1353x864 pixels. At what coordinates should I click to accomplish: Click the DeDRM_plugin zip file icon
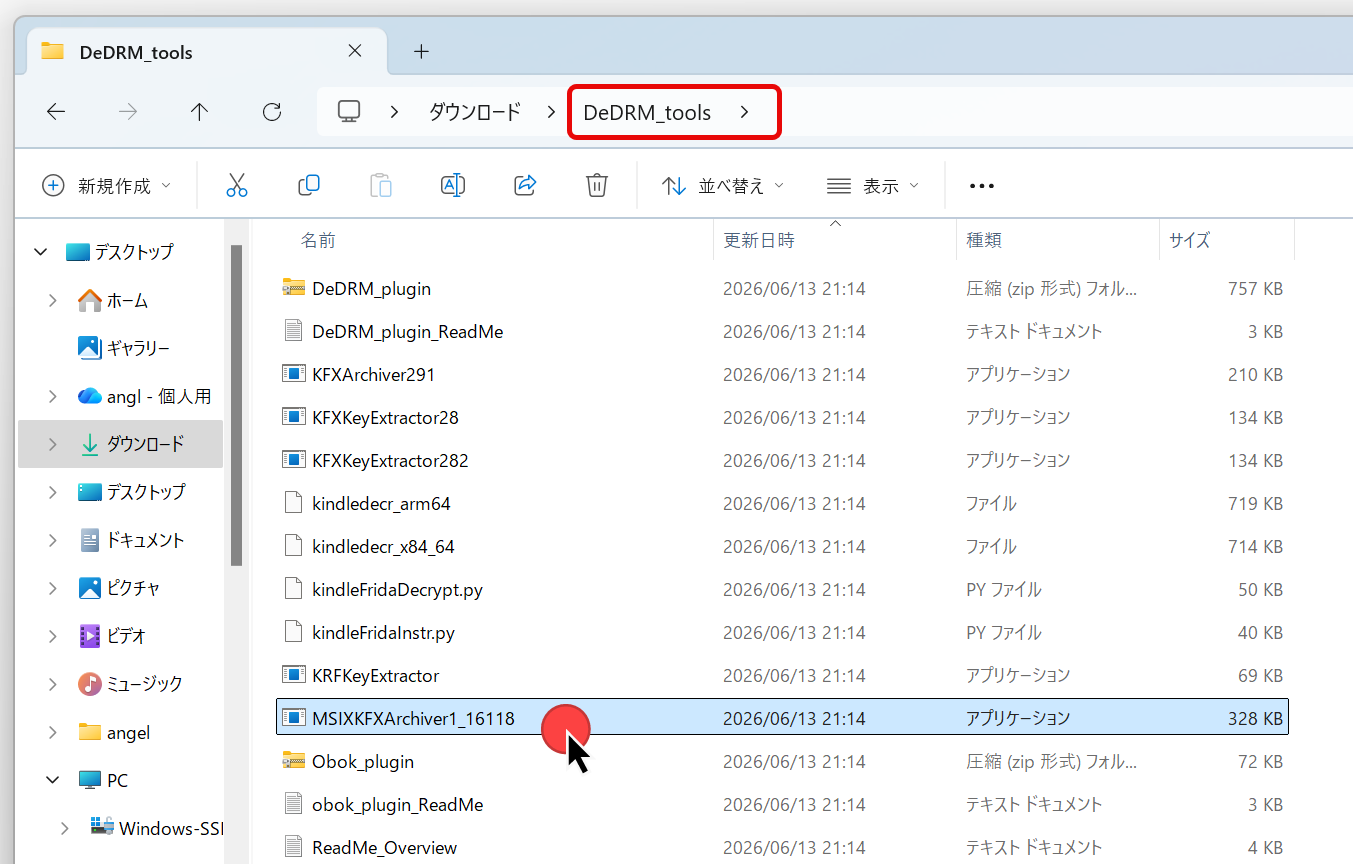[293, 288]
